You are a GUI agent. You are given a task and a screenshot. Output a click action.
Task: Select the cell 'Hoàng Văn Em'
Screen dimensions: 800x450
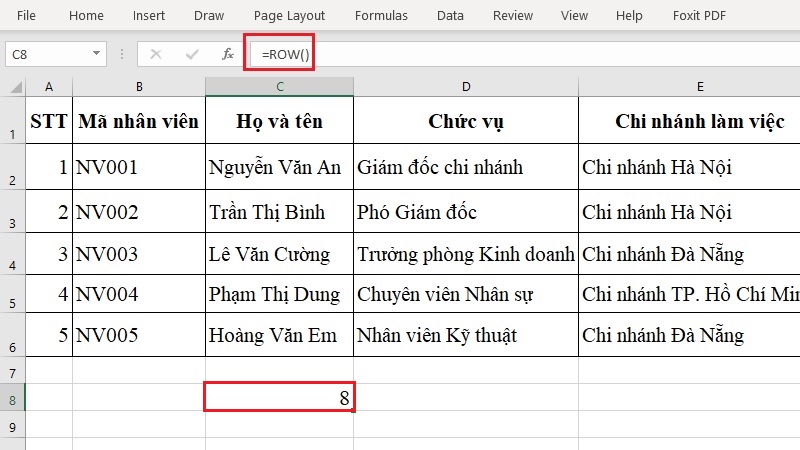pyautogui.click(x=280, y=335)
